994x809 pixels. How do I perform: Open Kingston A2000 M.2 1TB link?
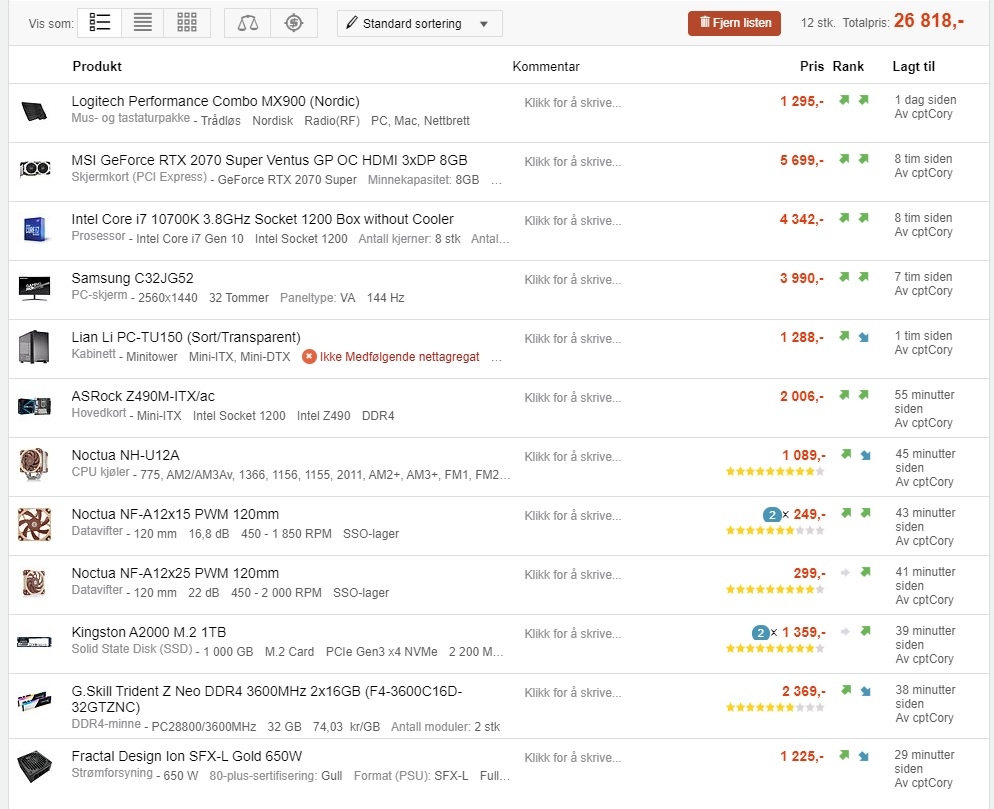click(x=149, y=632)
